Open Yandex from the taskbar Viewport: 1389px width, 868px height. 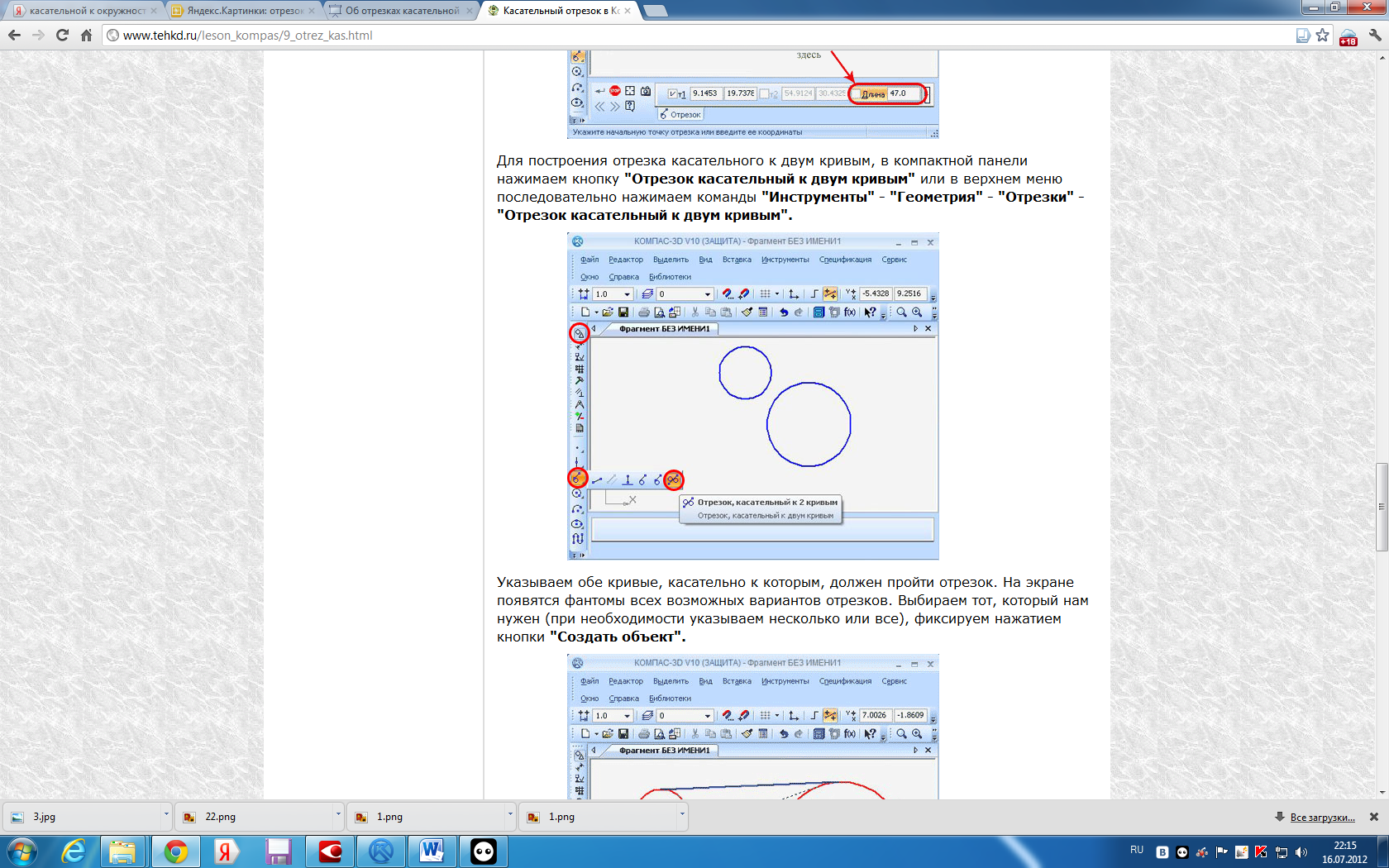click(x=226, y=851)
